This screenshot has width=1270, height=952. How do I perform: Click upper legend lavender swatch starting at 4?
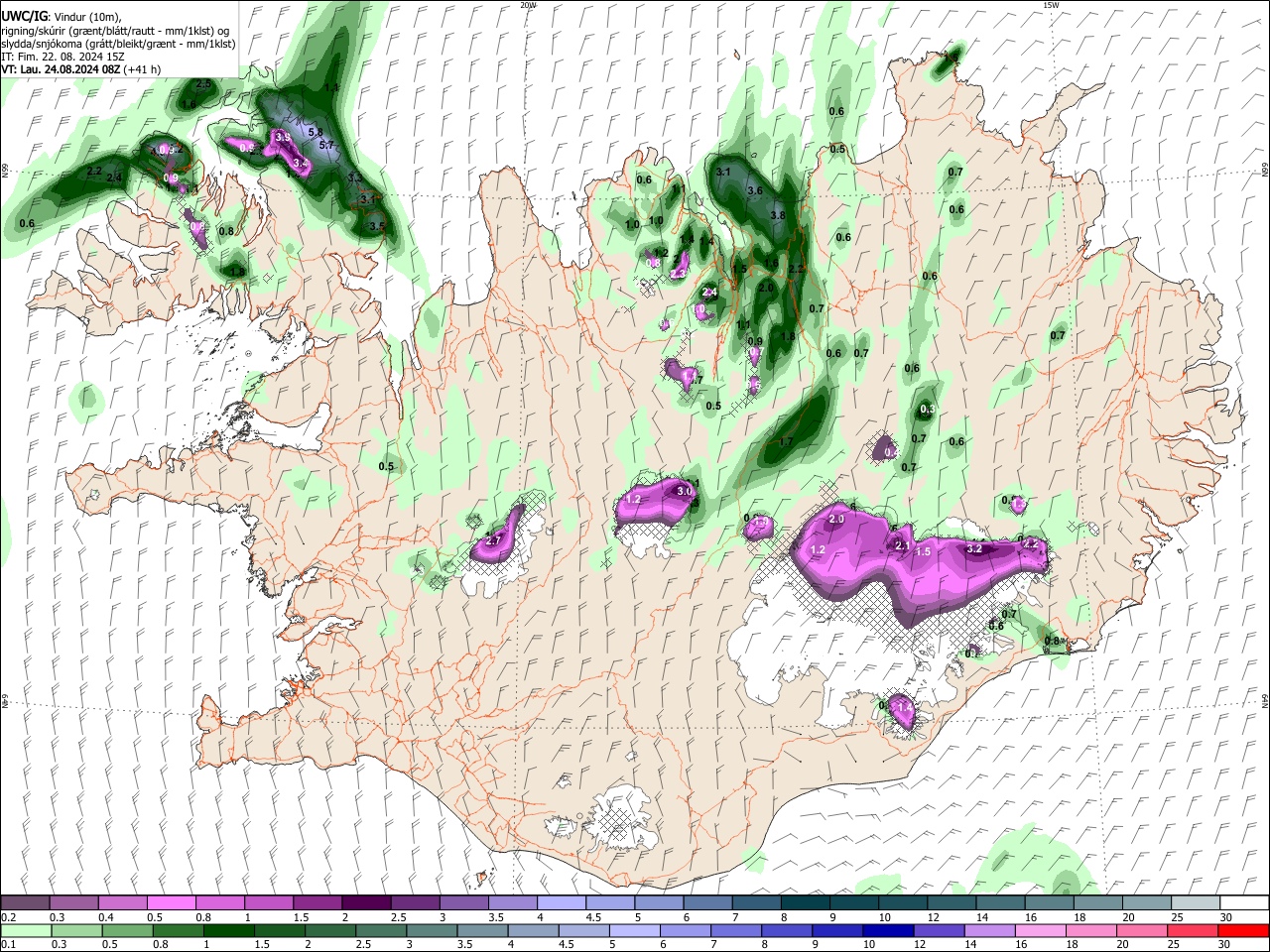point(561,903)
